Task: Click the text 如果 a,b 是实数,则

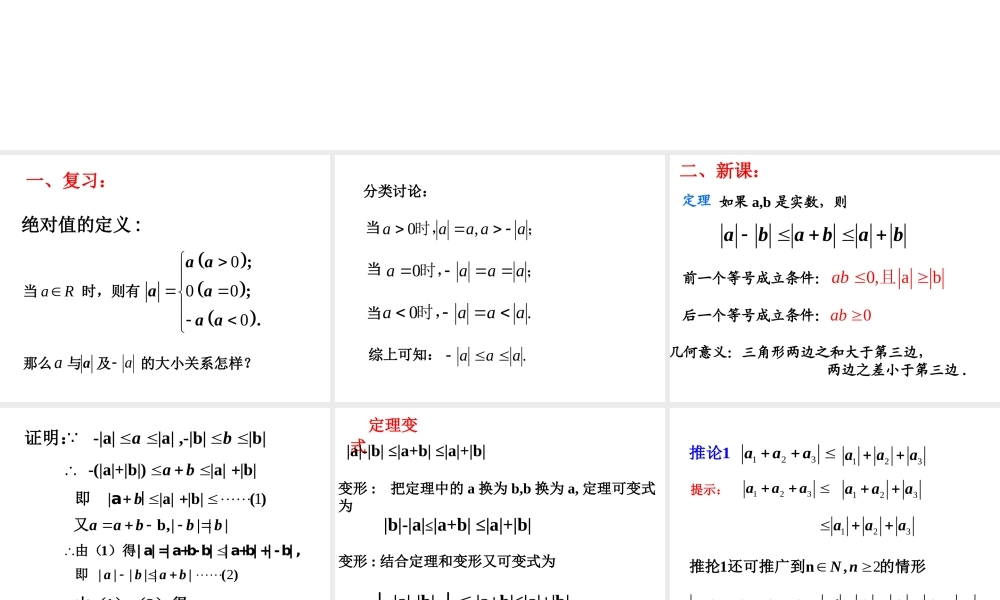Action: click(x=783, y=202)
